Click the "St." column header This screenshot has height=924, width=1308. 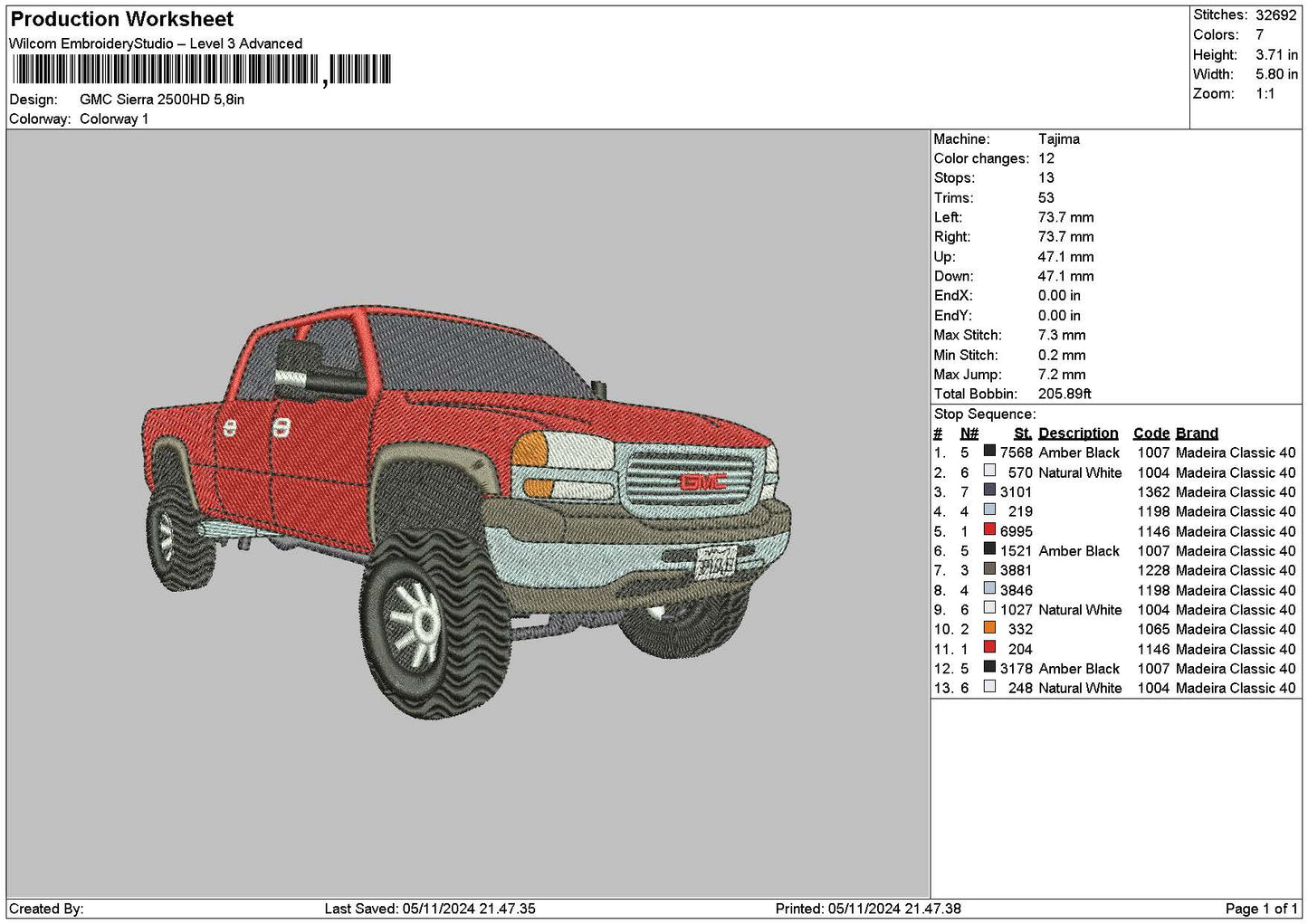pyautogui.click(x=1023, y=433)
